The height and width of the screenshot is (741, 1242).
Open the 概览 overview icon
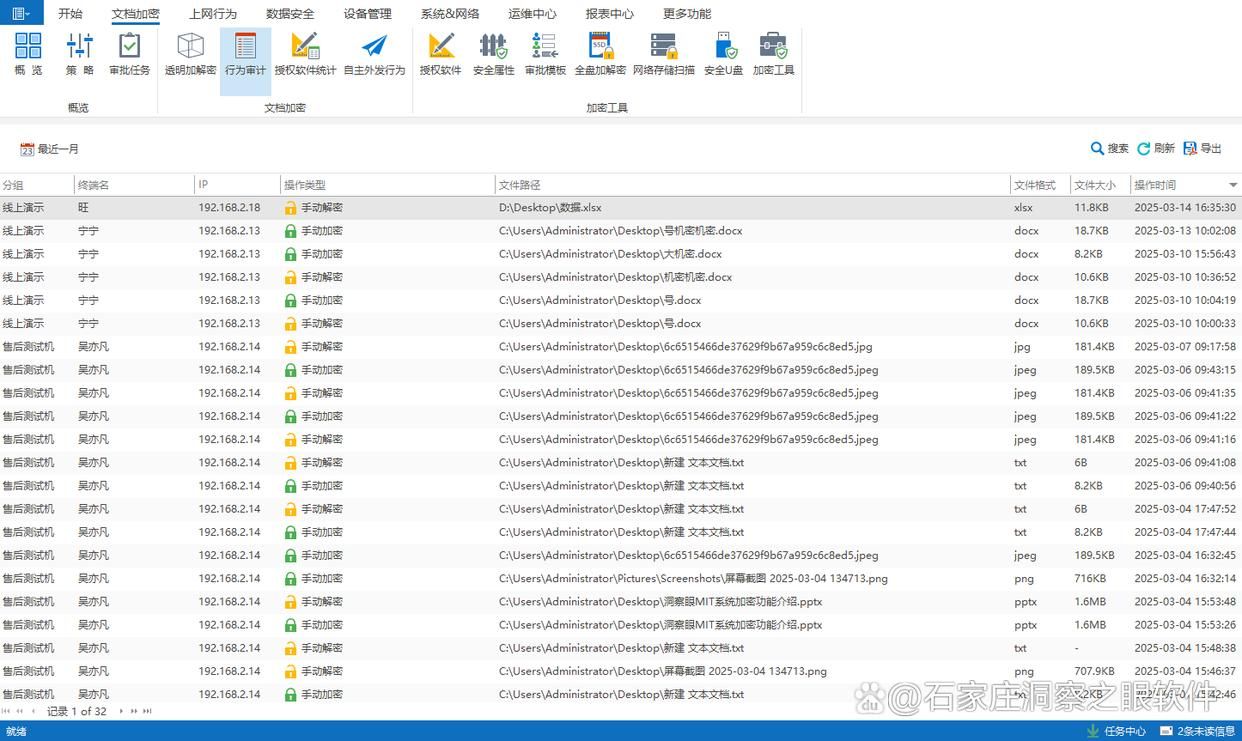click(x=28, y=54)
